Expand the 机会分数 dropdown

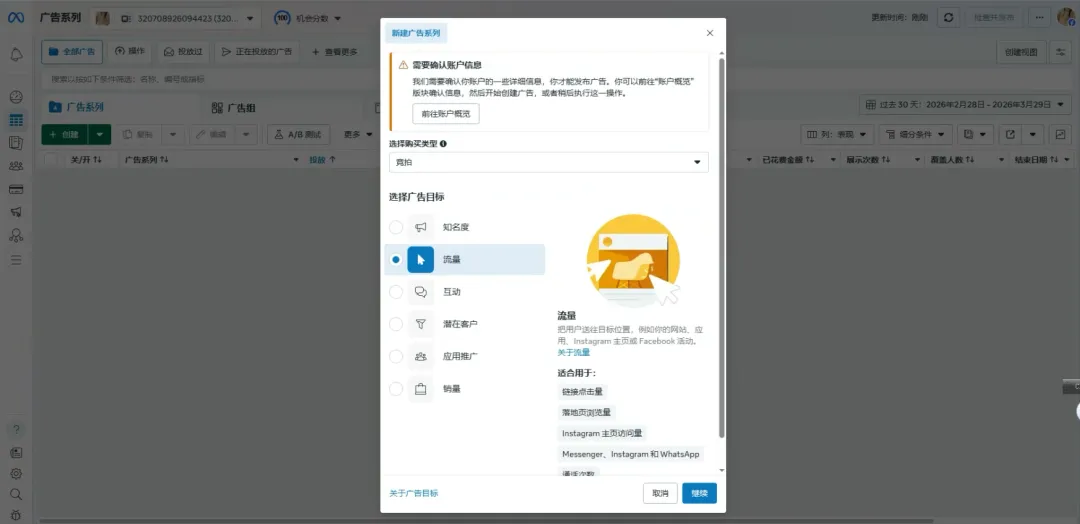[307, 18]
